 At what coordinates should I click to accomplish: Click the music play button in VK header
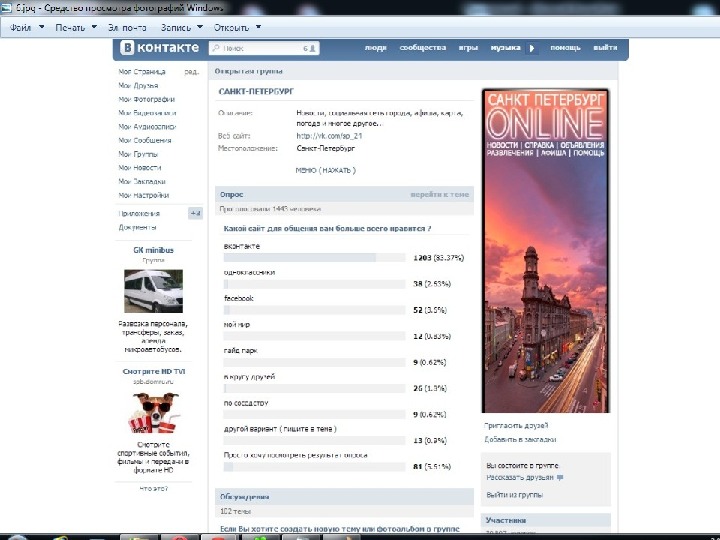[x=532, y=48]
